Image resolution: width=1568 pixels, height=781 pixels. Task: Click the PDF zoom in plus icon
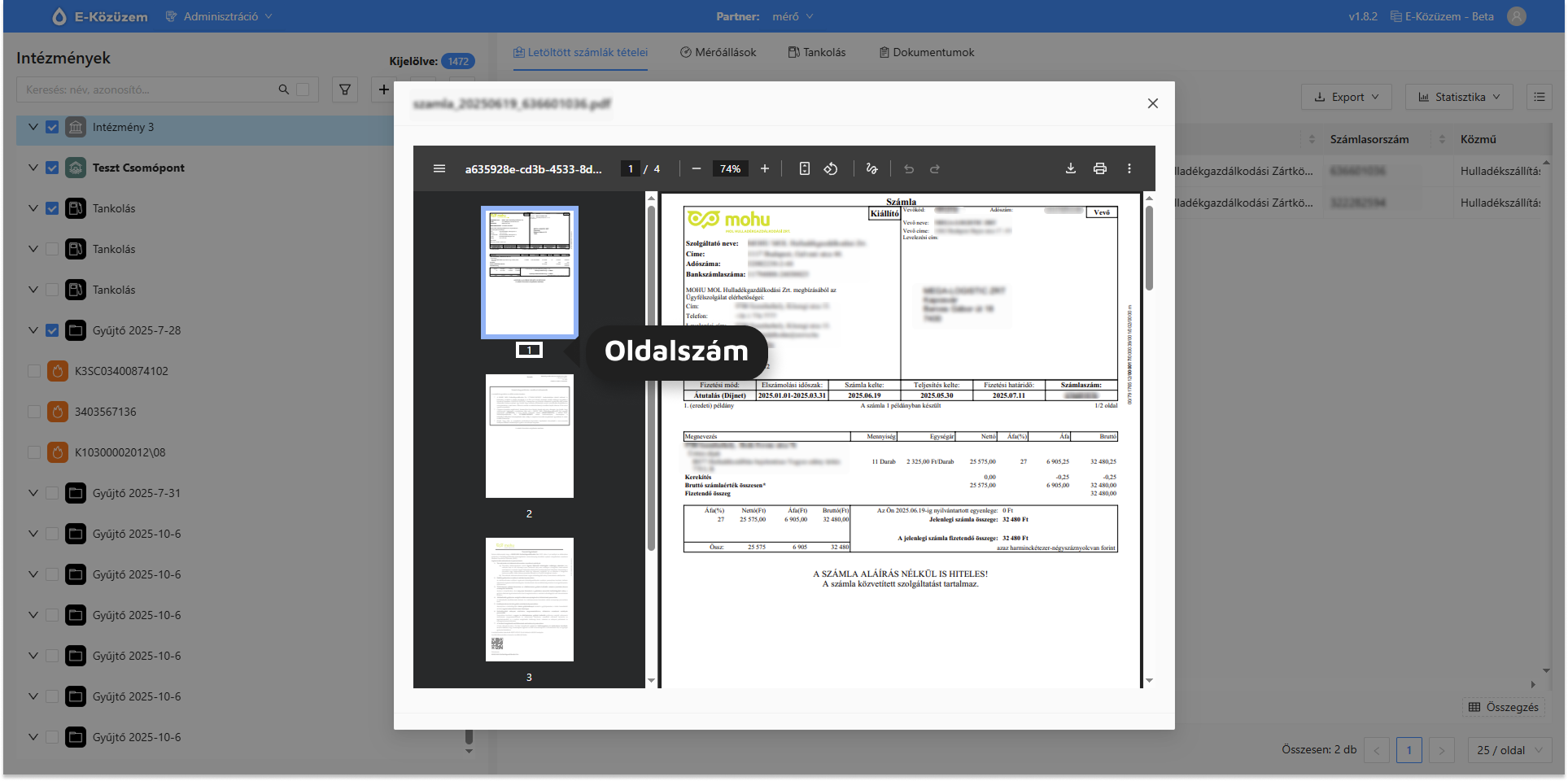click(x=765, y=168)
